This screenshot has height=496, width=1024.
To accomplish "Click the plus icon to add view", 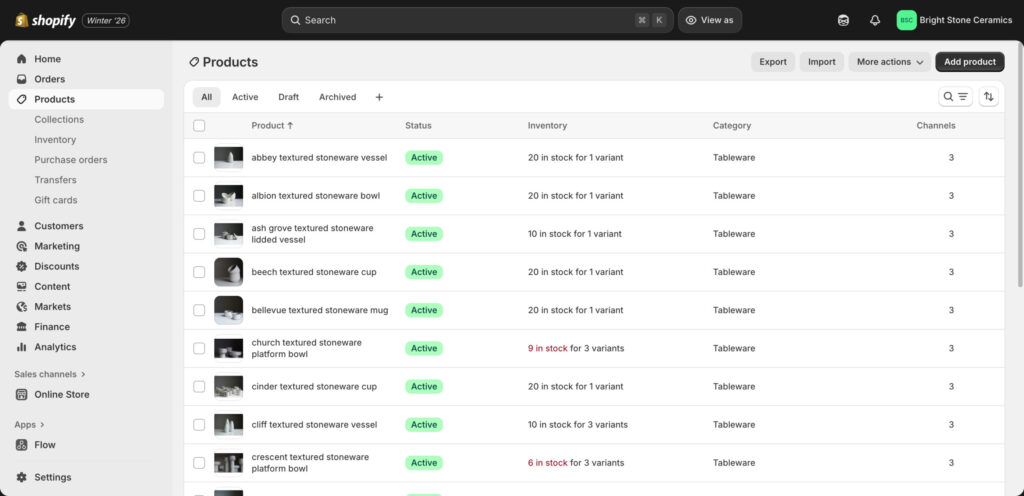I will 379,97.
